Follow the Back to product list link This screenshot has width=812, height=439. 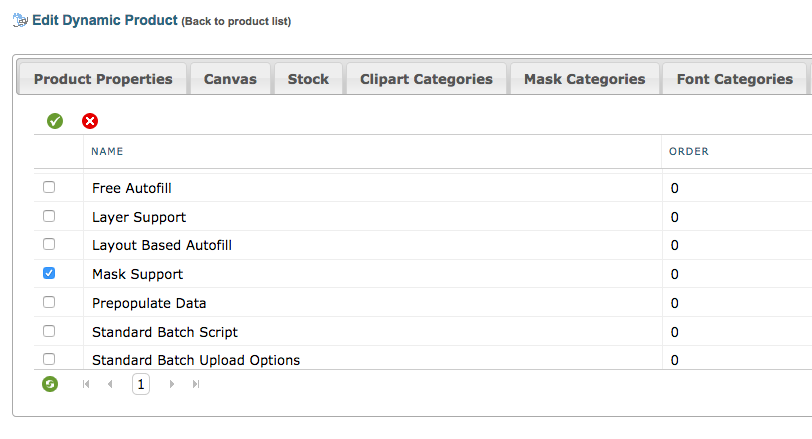tap(236, 21)
